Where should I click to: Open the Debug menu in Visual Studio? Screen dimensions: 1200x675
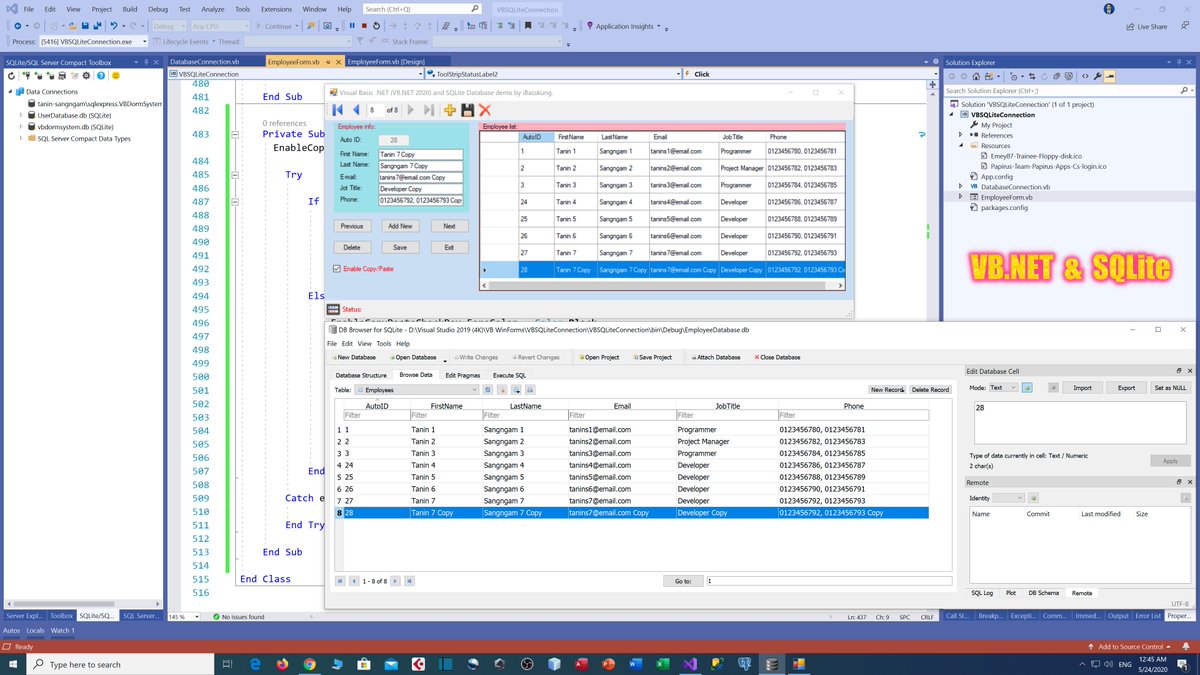point(158,8)
